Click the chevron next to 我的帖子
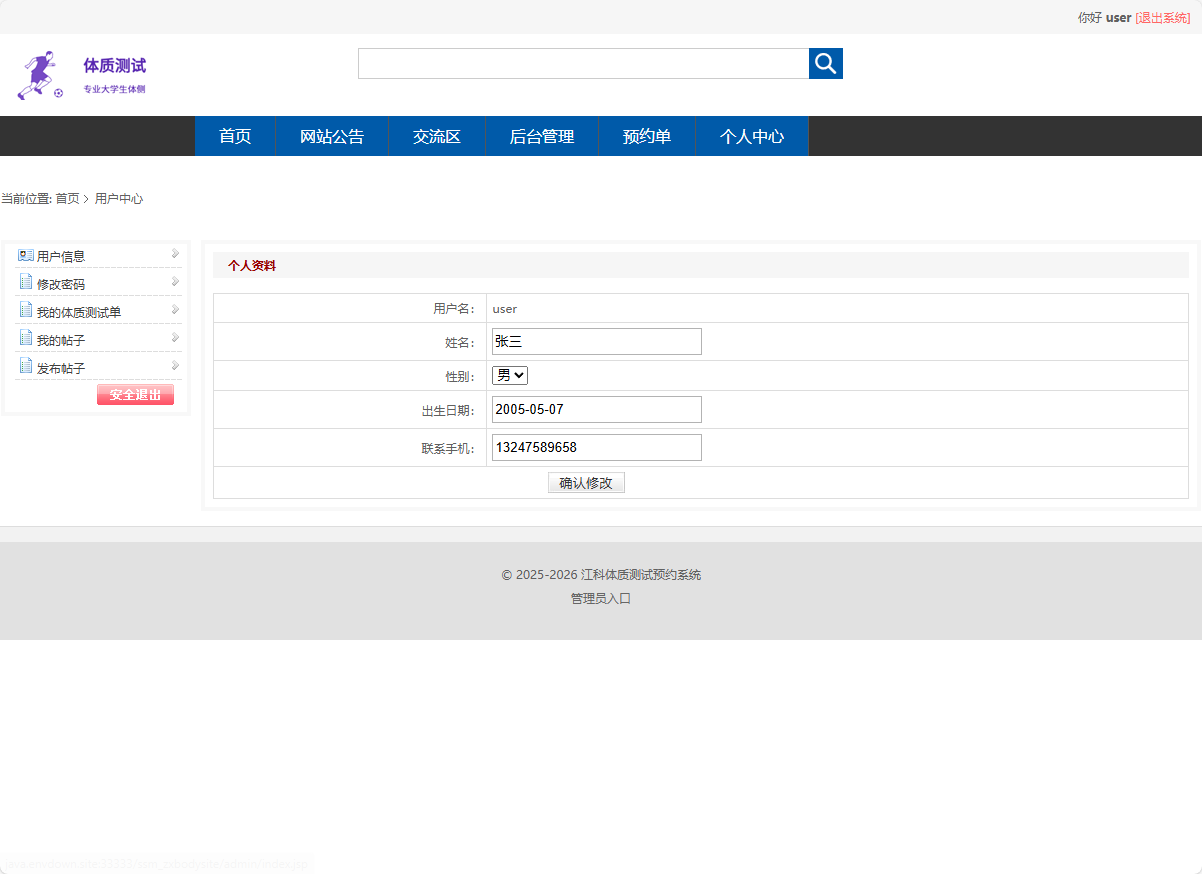The image size is (1202, 874). [x=174, y=337]
